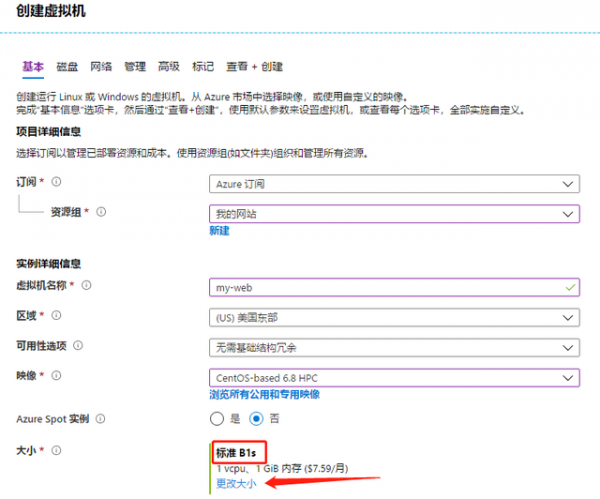The height and width of the screenshot is (499, 600).
Task: Switch to the 磁盘 tab
Action: click(67, 67)
